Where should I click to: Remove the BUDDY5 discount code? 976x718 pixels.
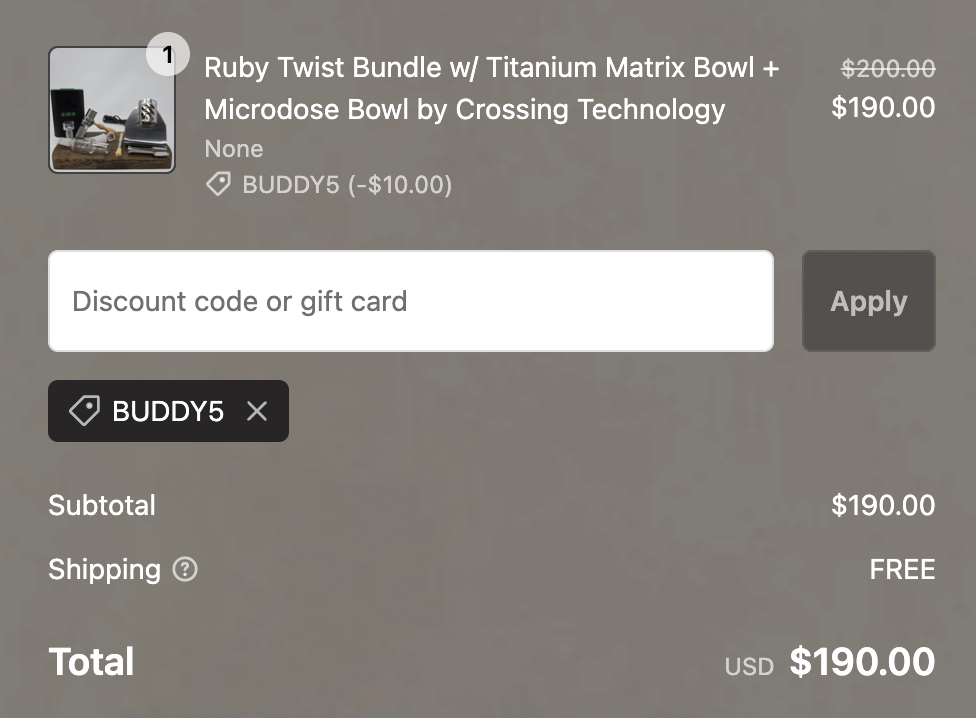pos(257,411)
